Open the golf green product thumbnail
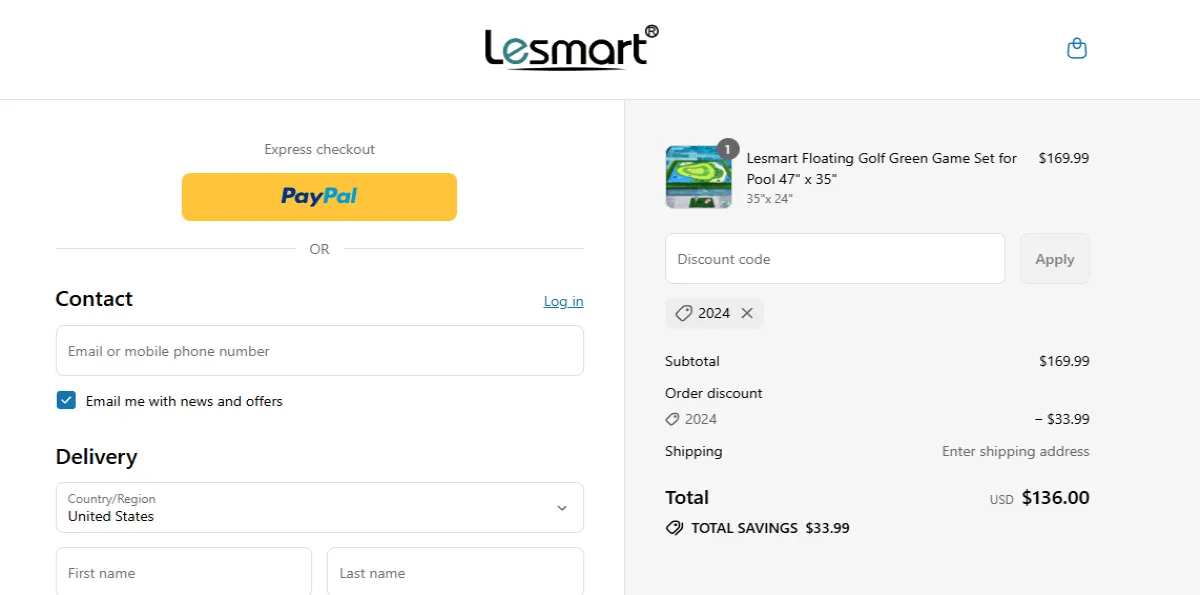 (691, 177)
